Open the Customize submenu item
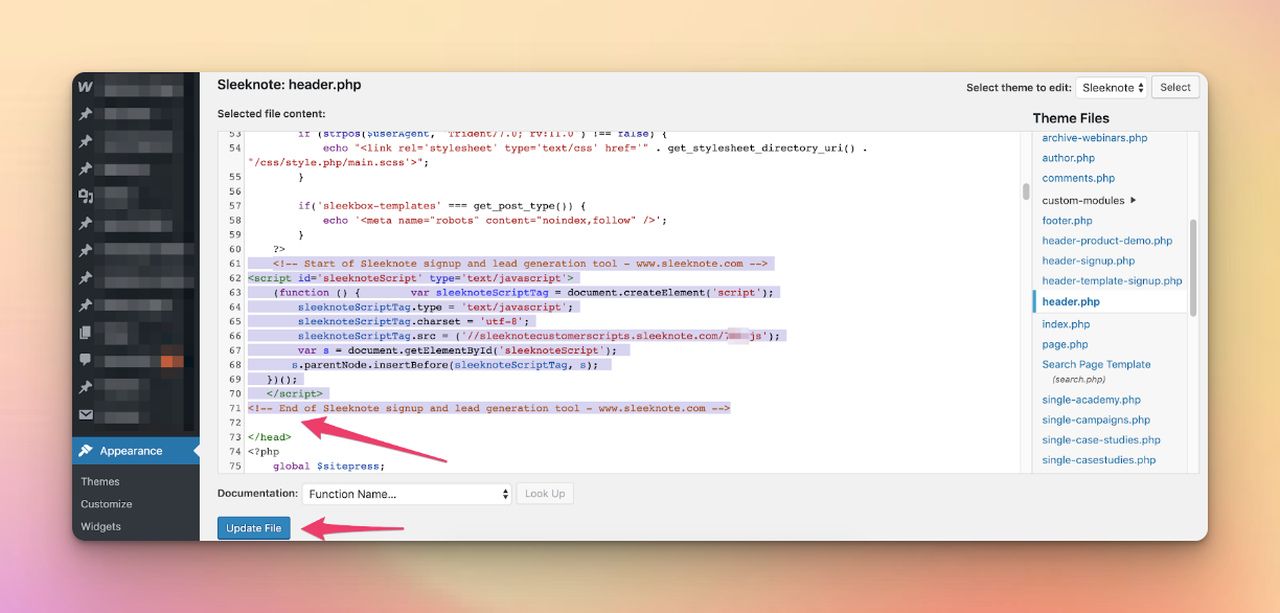Image resolution: width=1280 pixels, height=613 pixels. (106, 504)
